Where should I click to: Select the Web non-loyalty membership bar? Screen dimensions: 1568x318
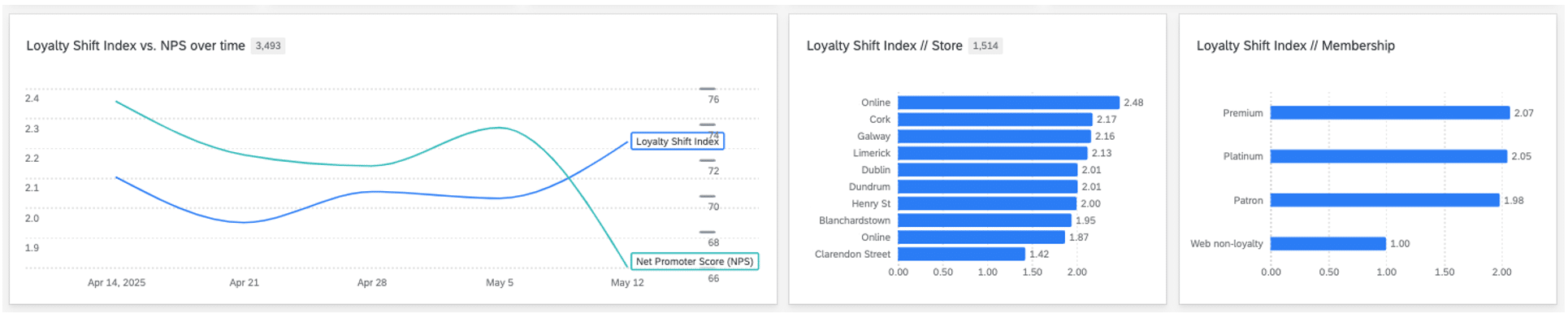(1328, 244)
